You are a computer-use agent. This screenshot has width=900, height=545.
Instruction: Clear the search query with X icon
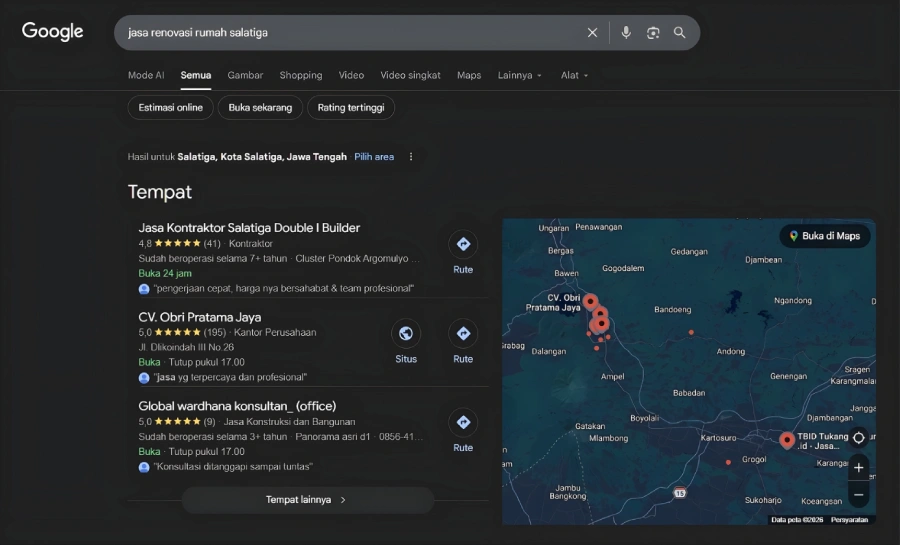pos(592,33)
